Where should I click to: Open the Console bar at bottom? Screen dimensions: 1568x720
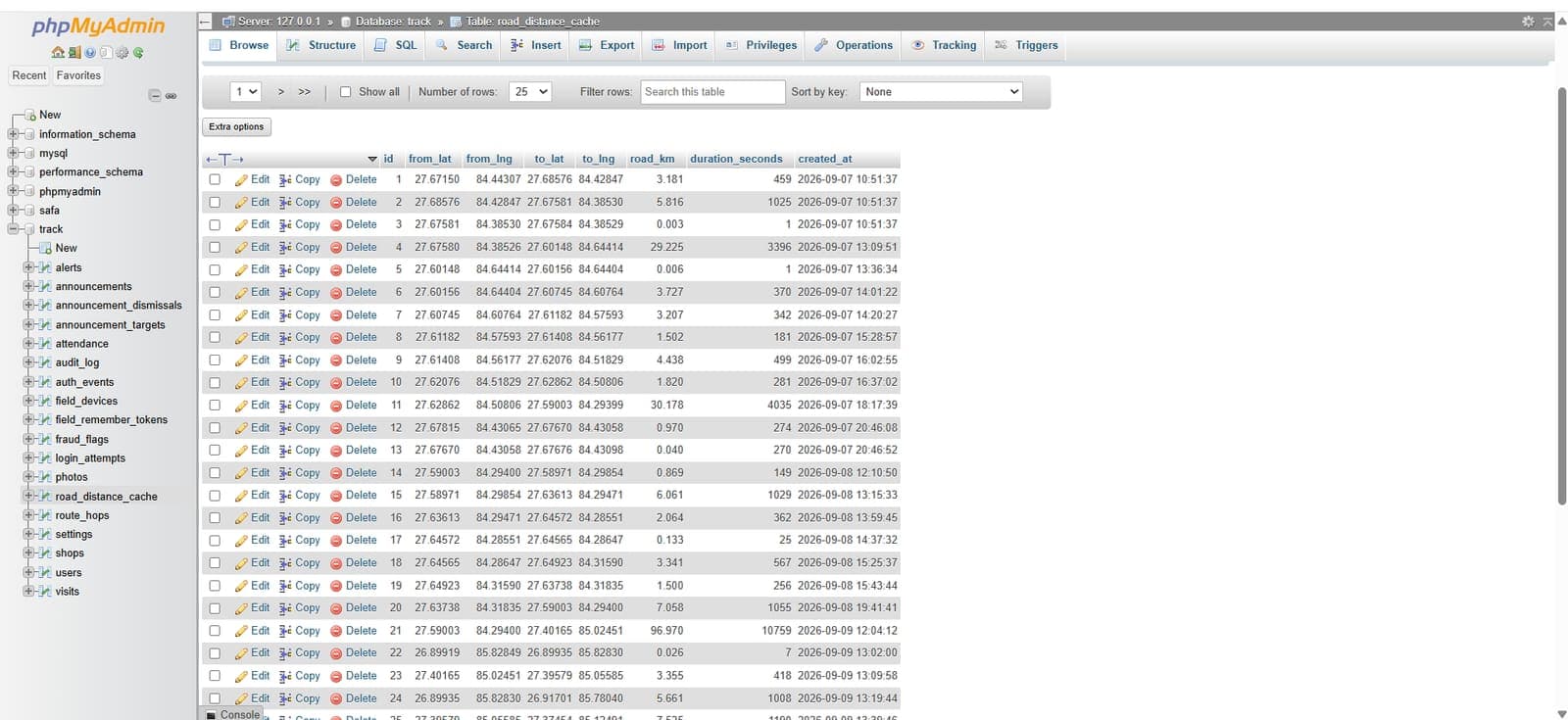tap(233, 714)
